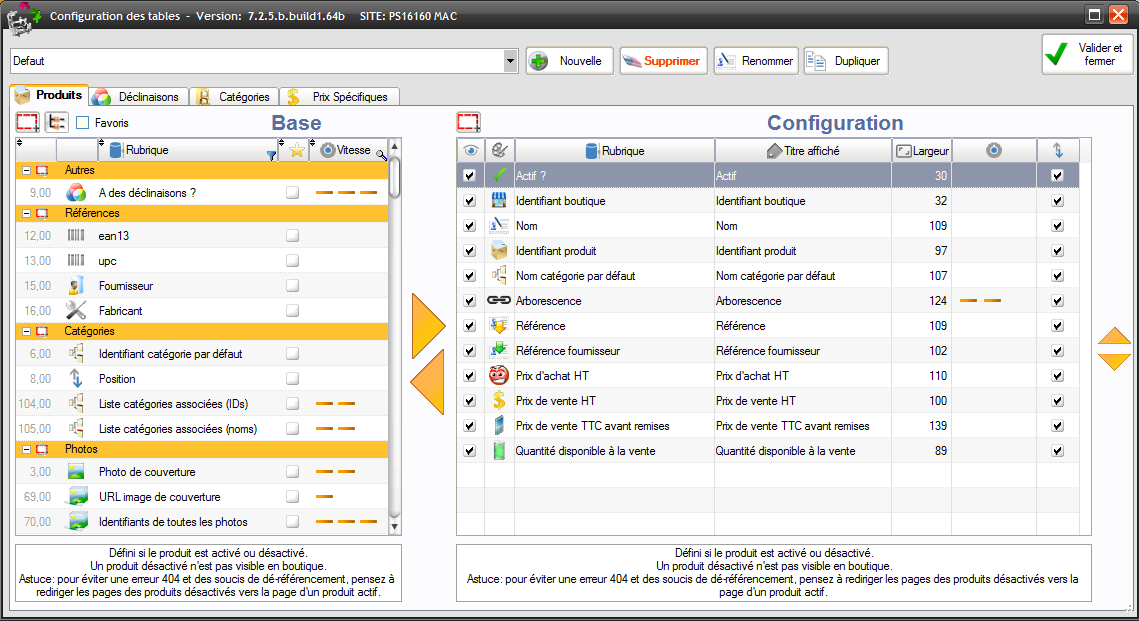Click the angry face icon of Prix d'achat HT
This screenshot has width=1139, height=621.
pos(498,376)
